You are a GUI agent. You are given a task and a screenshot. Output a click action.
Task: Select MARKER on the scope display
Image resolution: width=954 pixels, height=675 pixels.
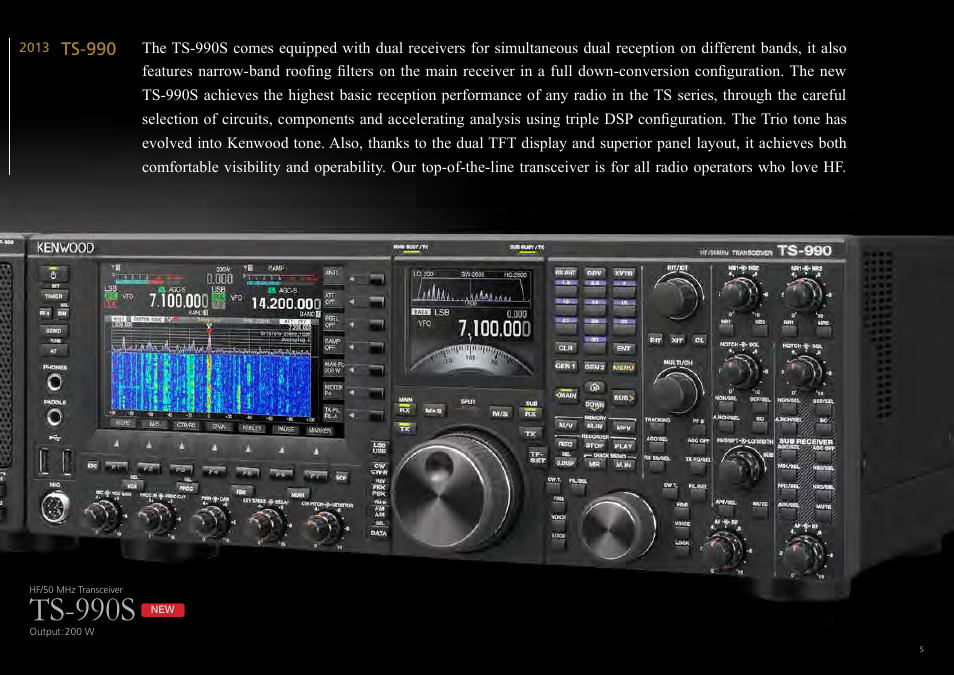click(319, 430)
